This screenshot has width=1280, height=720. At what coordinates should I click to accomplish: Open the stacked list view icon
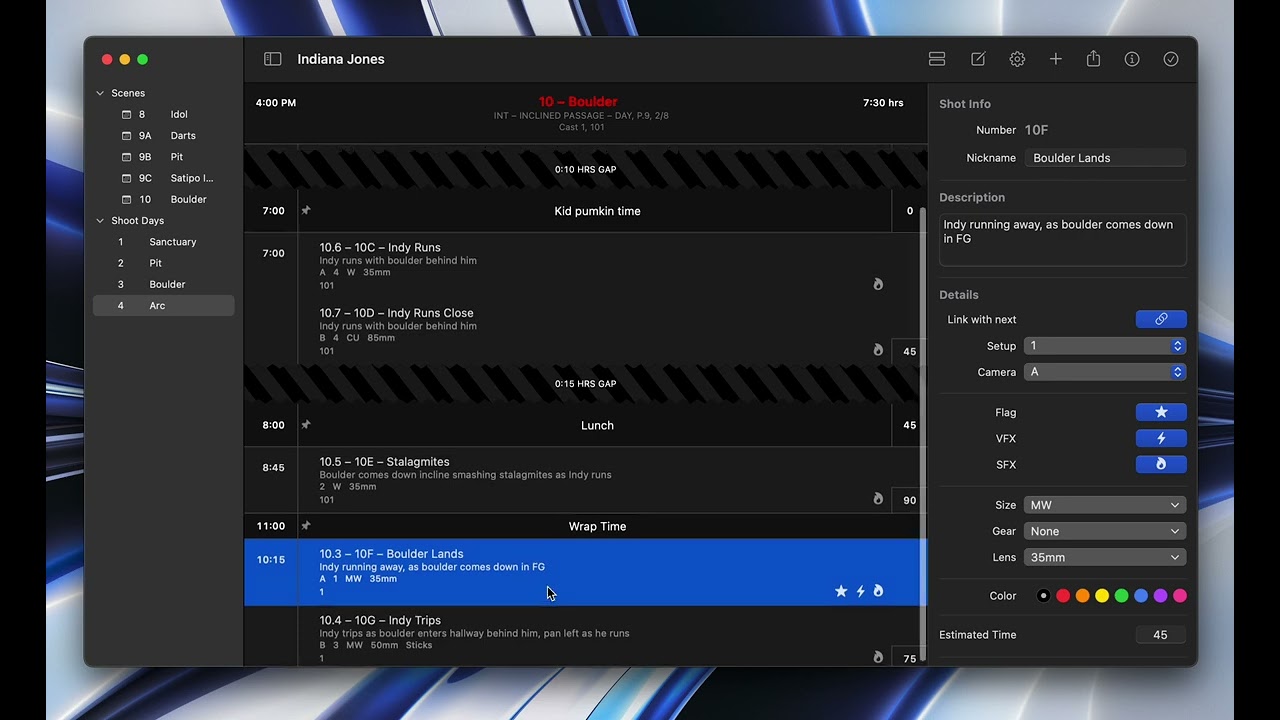point(937,59)
